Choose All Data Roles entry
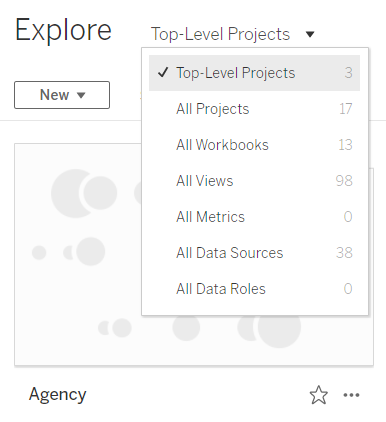 point(254,289)
